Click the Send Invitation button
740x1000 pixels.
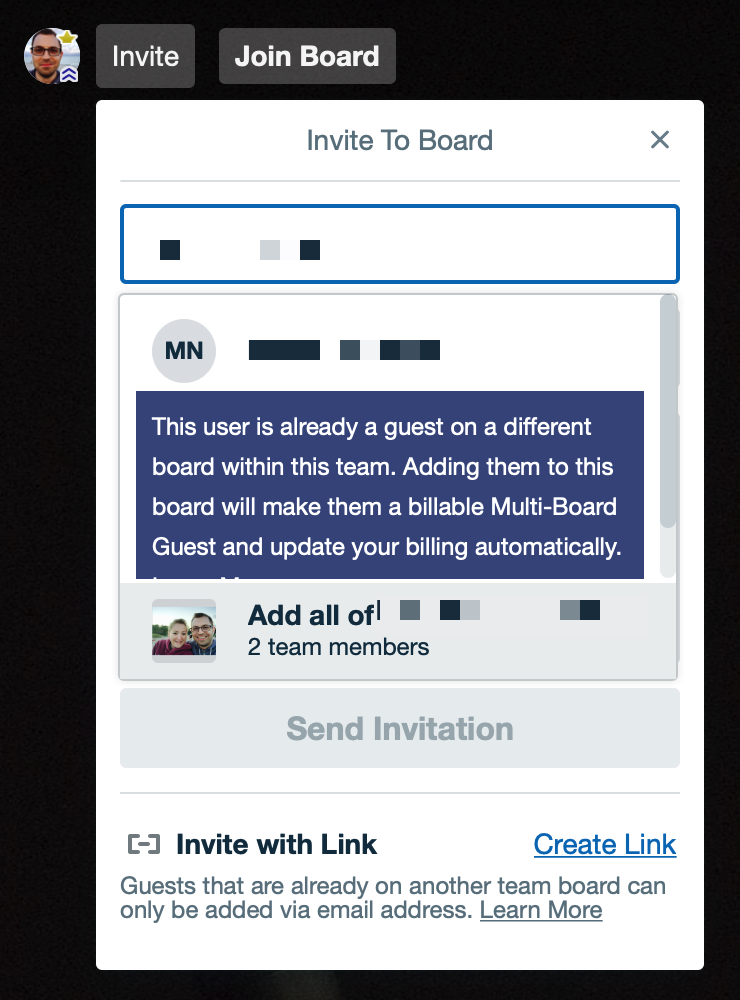click(399, 728)
